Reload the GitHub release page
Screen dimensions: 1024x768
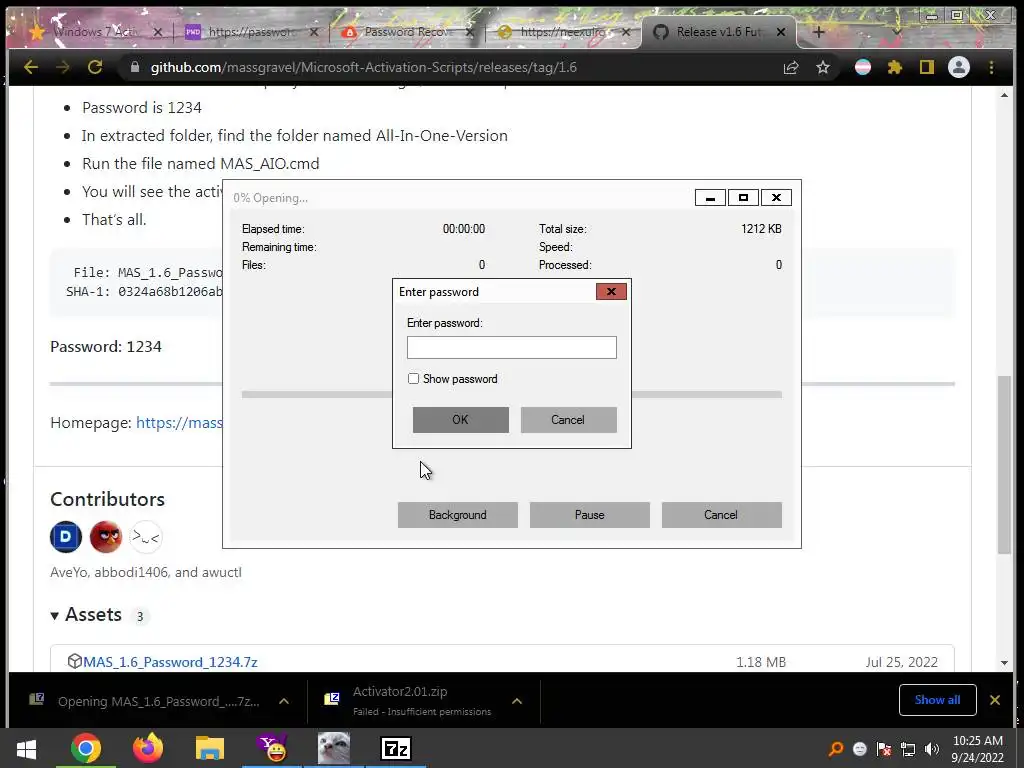click(95, 67)
